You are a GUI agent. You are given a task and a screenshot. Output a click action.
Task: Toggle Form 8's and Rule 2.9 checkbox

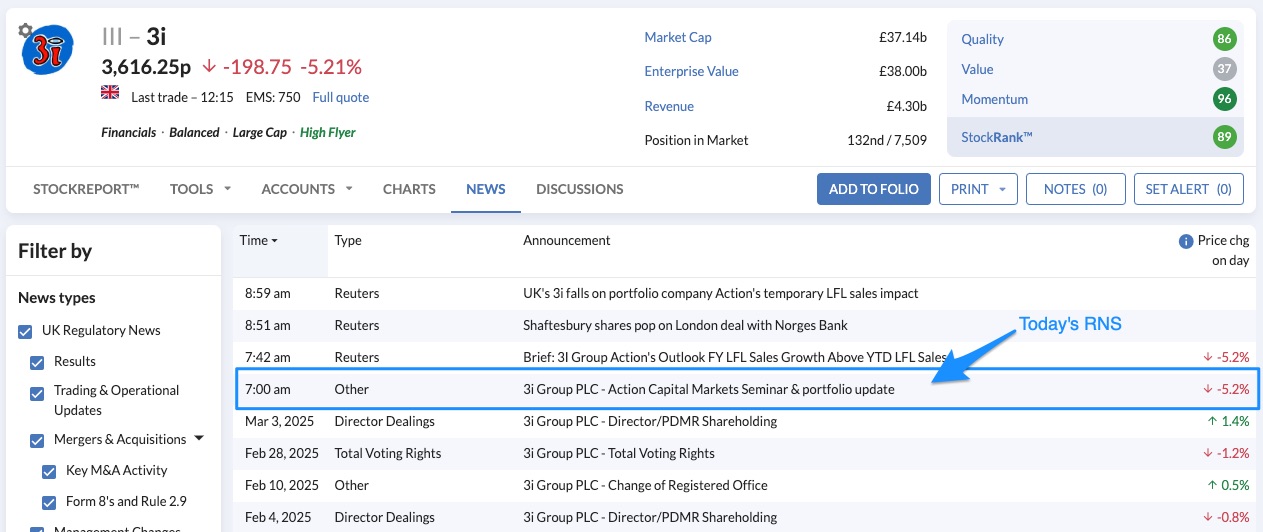pyautogui.click(x=49, y=502)
